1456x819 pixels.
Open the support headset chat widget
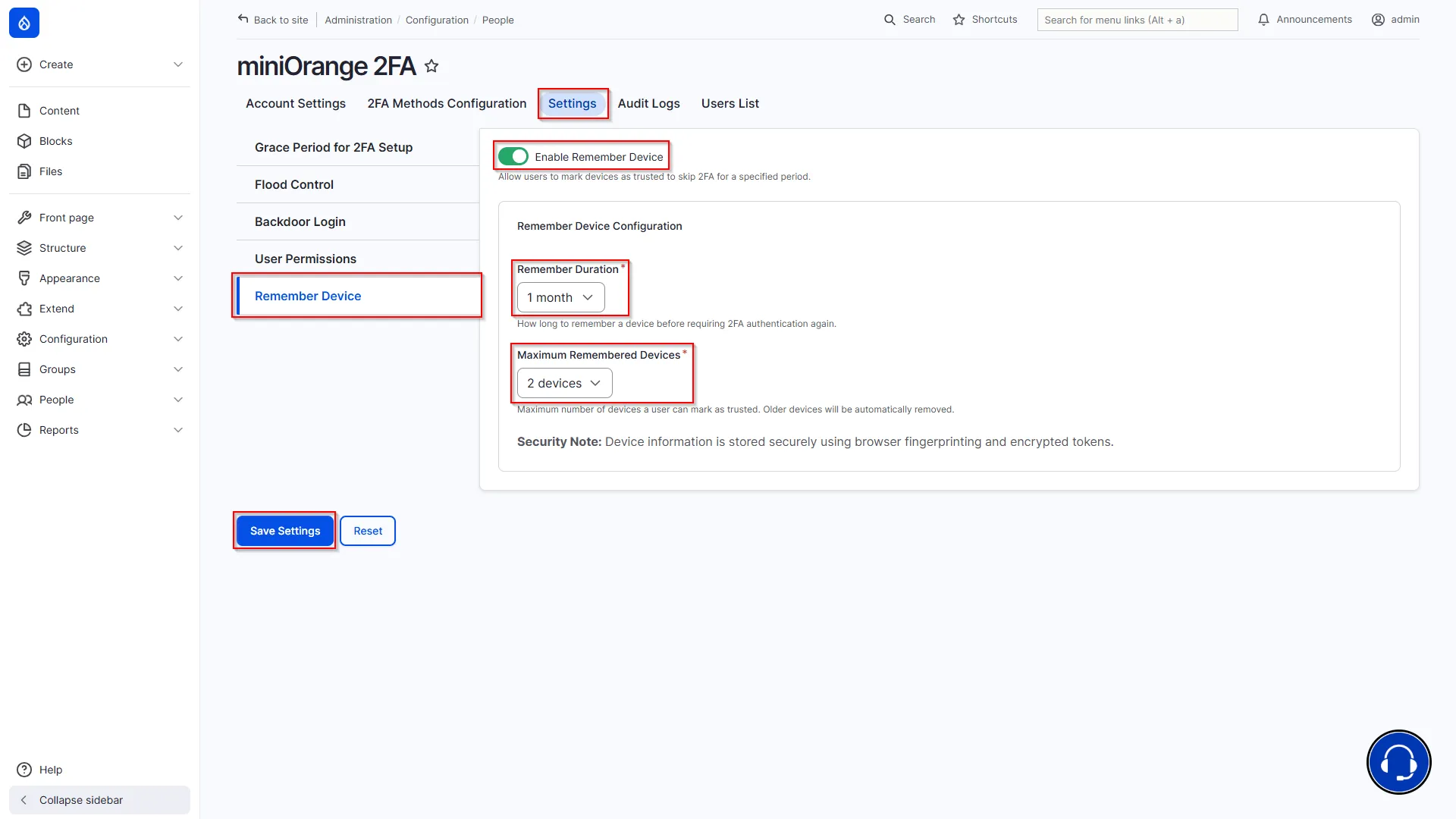click(x=1398, y=762)
